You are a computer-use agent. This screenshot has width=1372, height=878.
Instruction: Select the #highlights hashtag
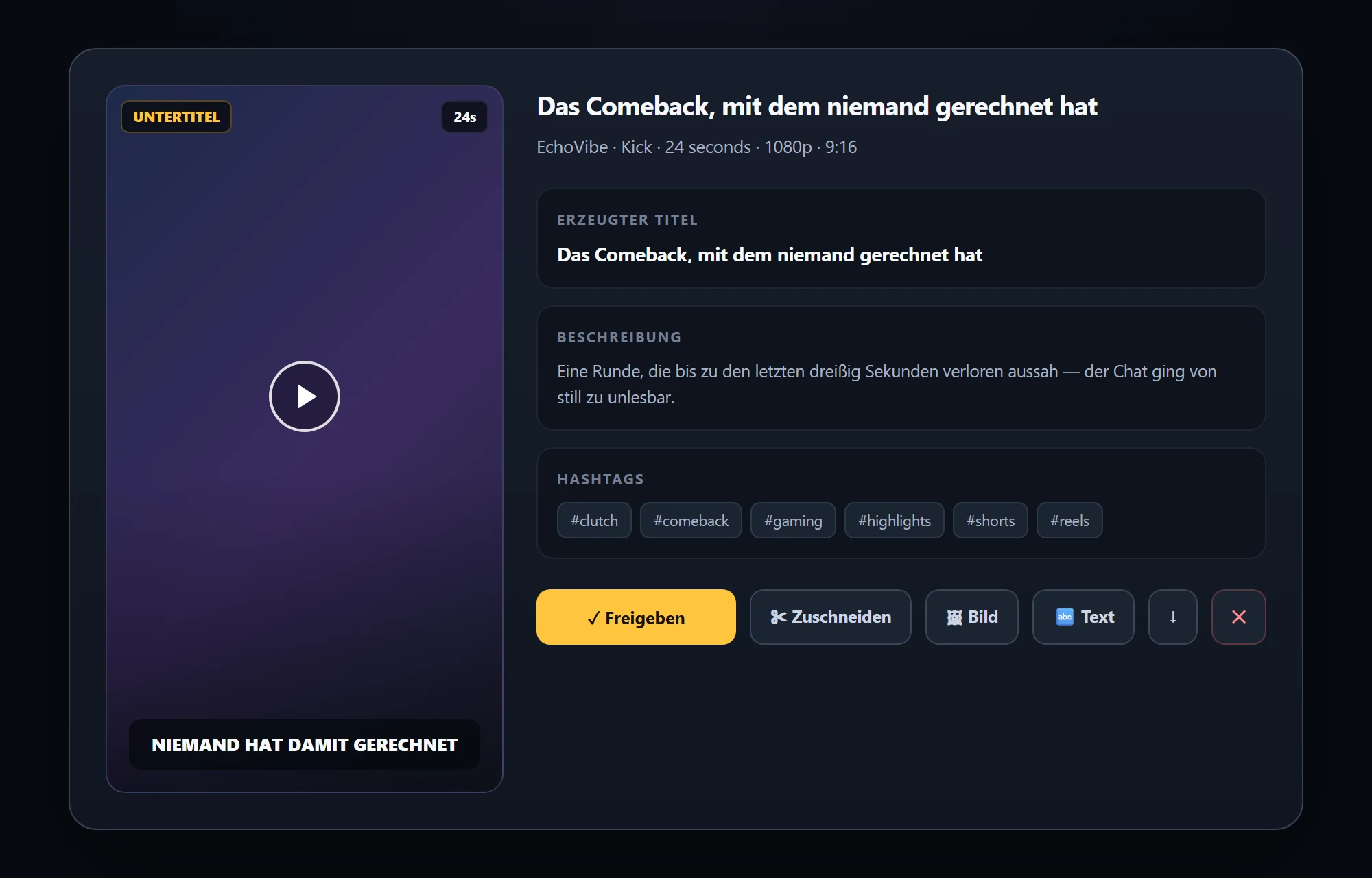(x=895, y=521)
